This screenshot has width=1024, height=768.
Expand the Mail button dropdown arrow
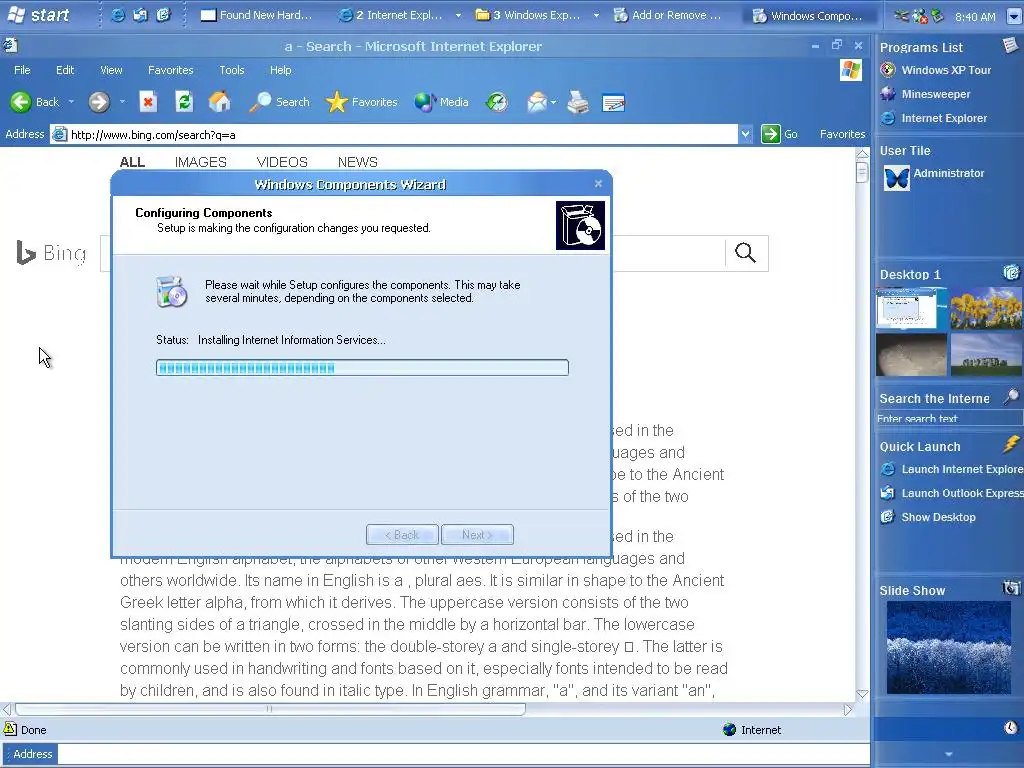coord(553,103)
